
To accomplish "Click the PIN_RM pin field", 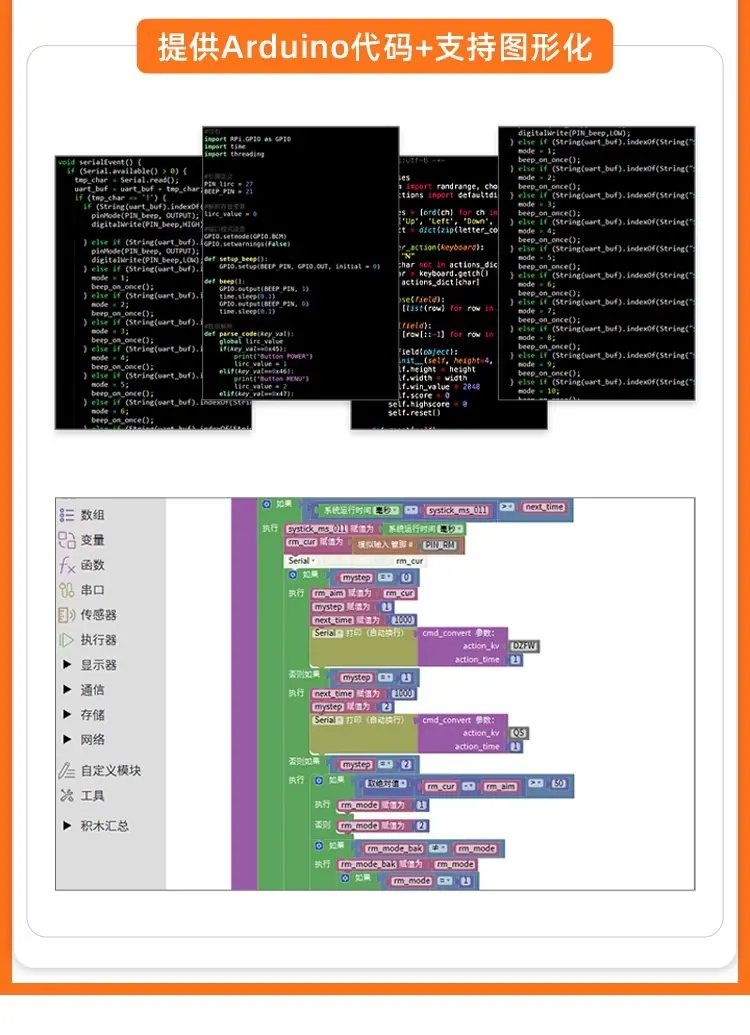I will (440, 545).
